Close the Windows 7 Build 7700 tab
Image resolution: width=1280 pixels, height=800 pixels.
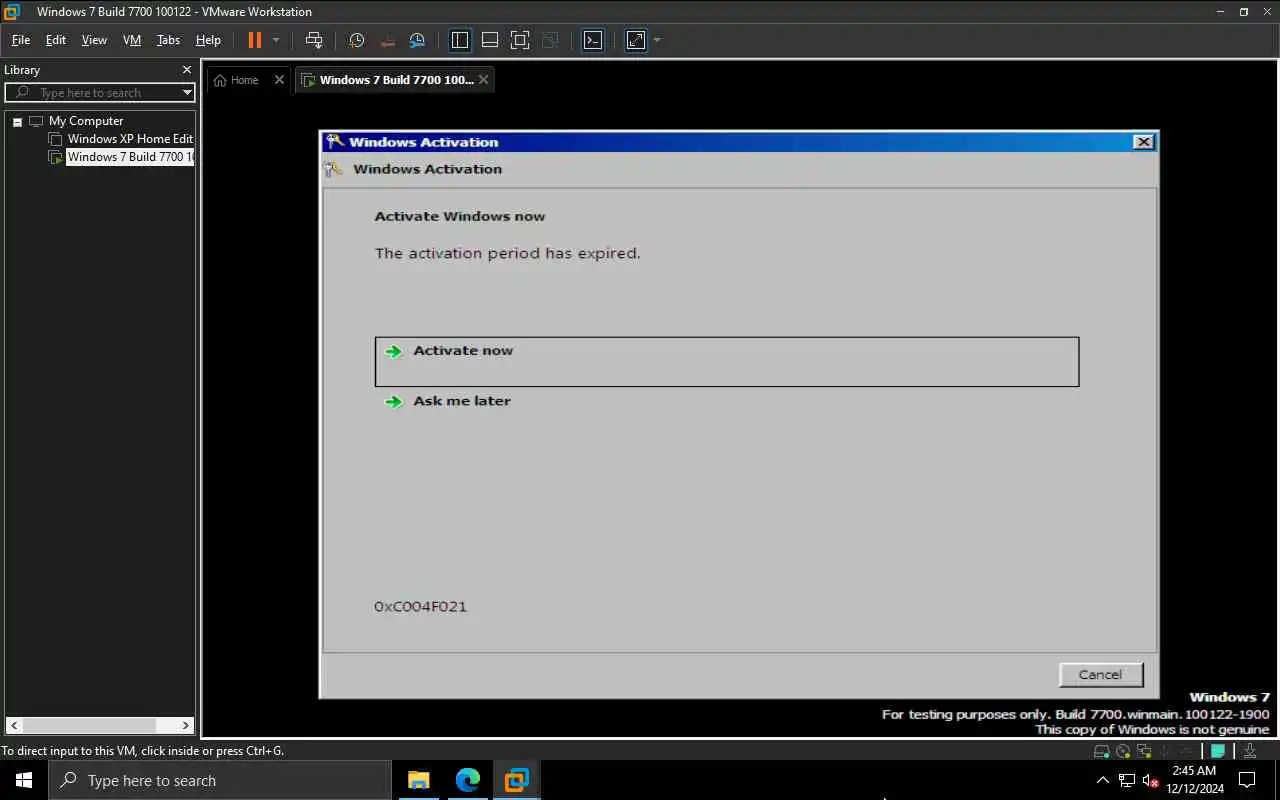484,80
